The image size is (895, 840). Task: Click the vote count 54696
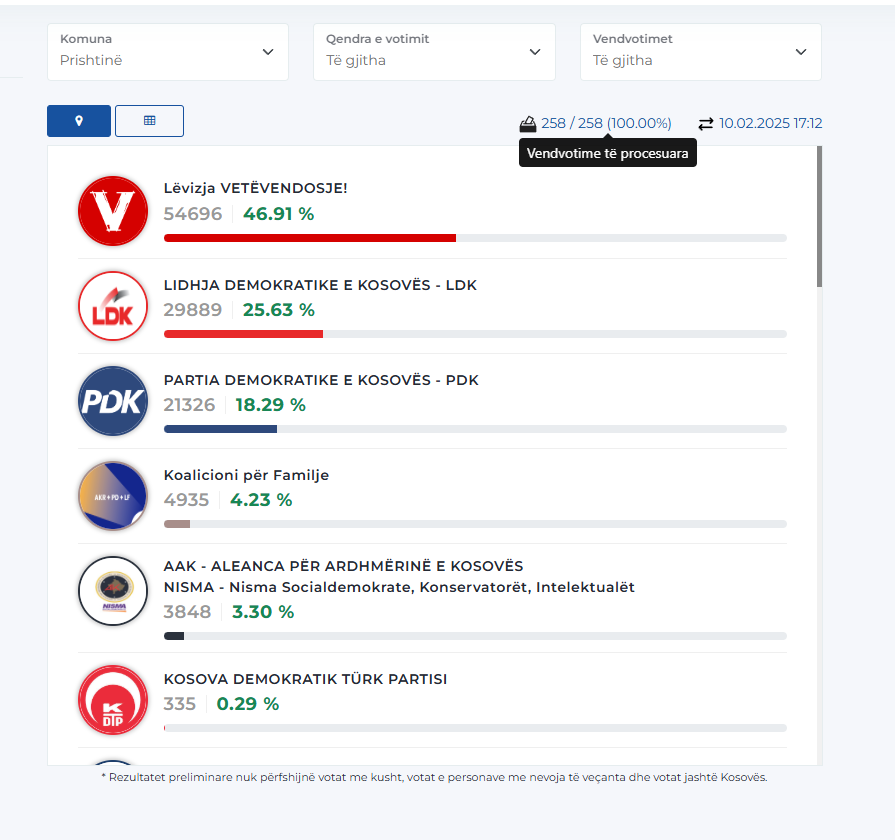192,214
